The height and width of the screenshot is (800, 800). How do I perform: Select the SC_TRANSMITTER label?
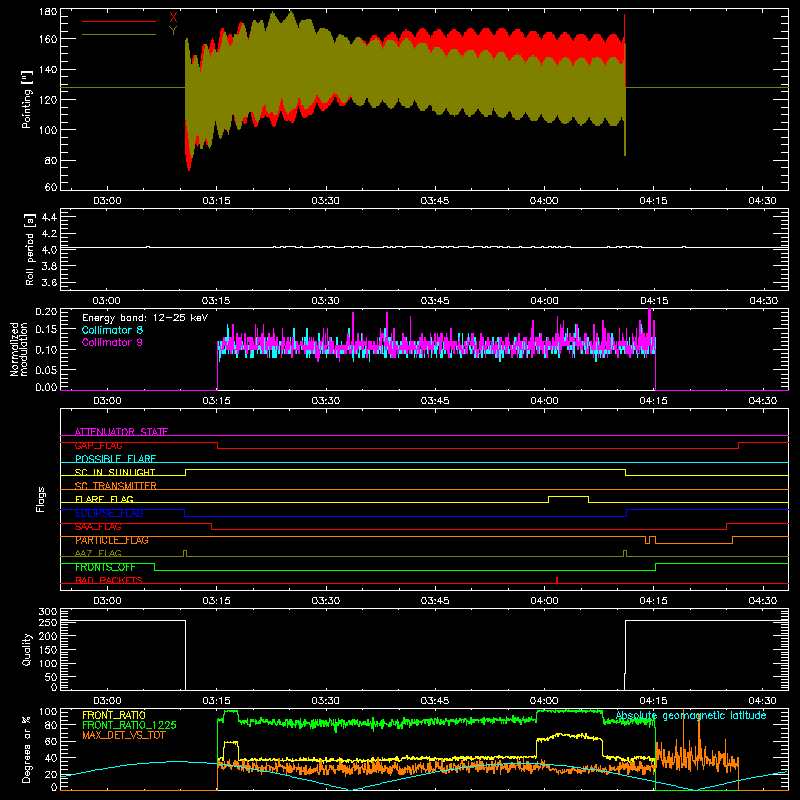coord(116,486)
